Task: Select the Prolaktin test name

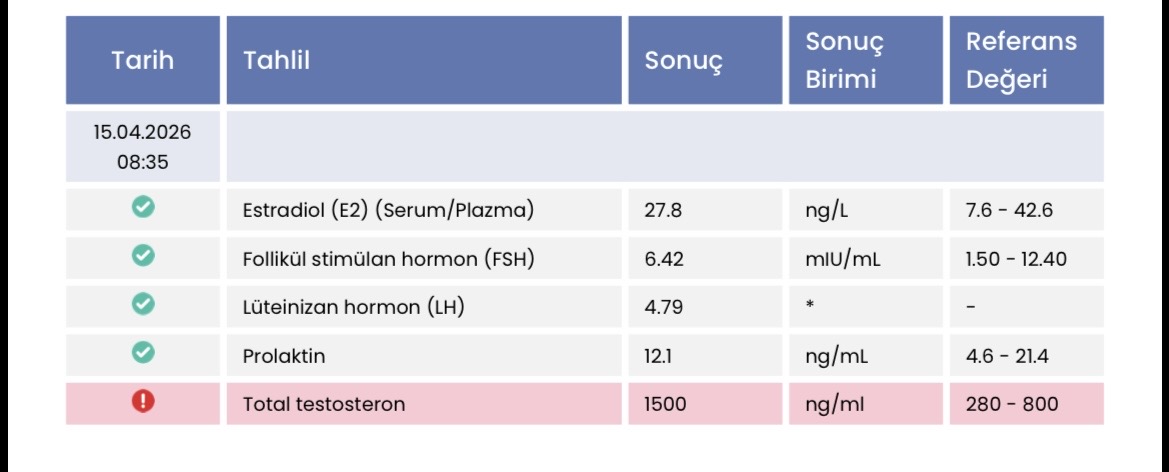Action: click(284, 356)
